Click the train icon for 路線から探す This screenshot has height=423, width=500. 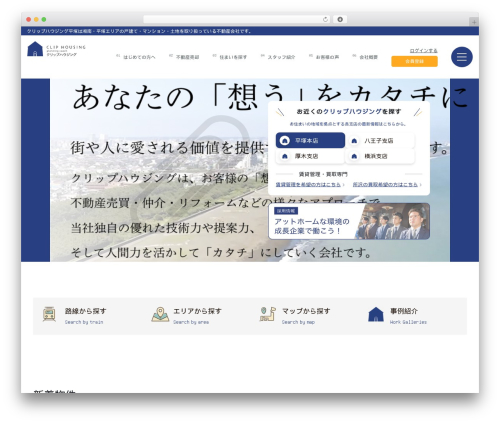[49, 314]
